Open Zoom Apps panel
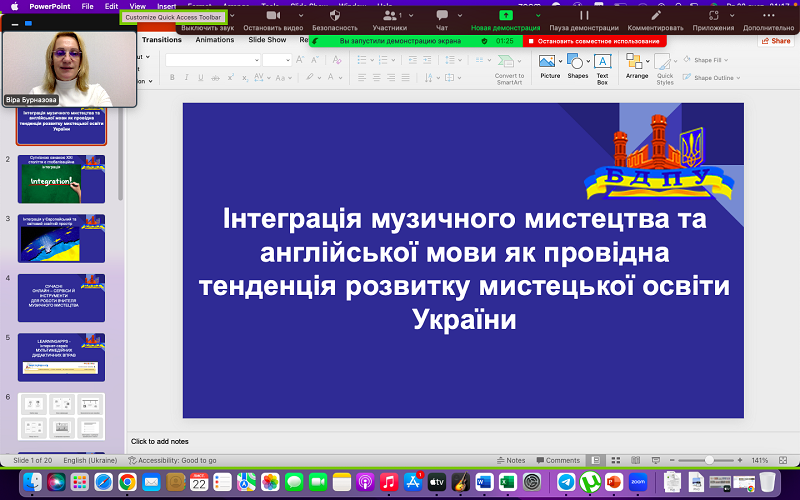 click(x=713, y=20)
